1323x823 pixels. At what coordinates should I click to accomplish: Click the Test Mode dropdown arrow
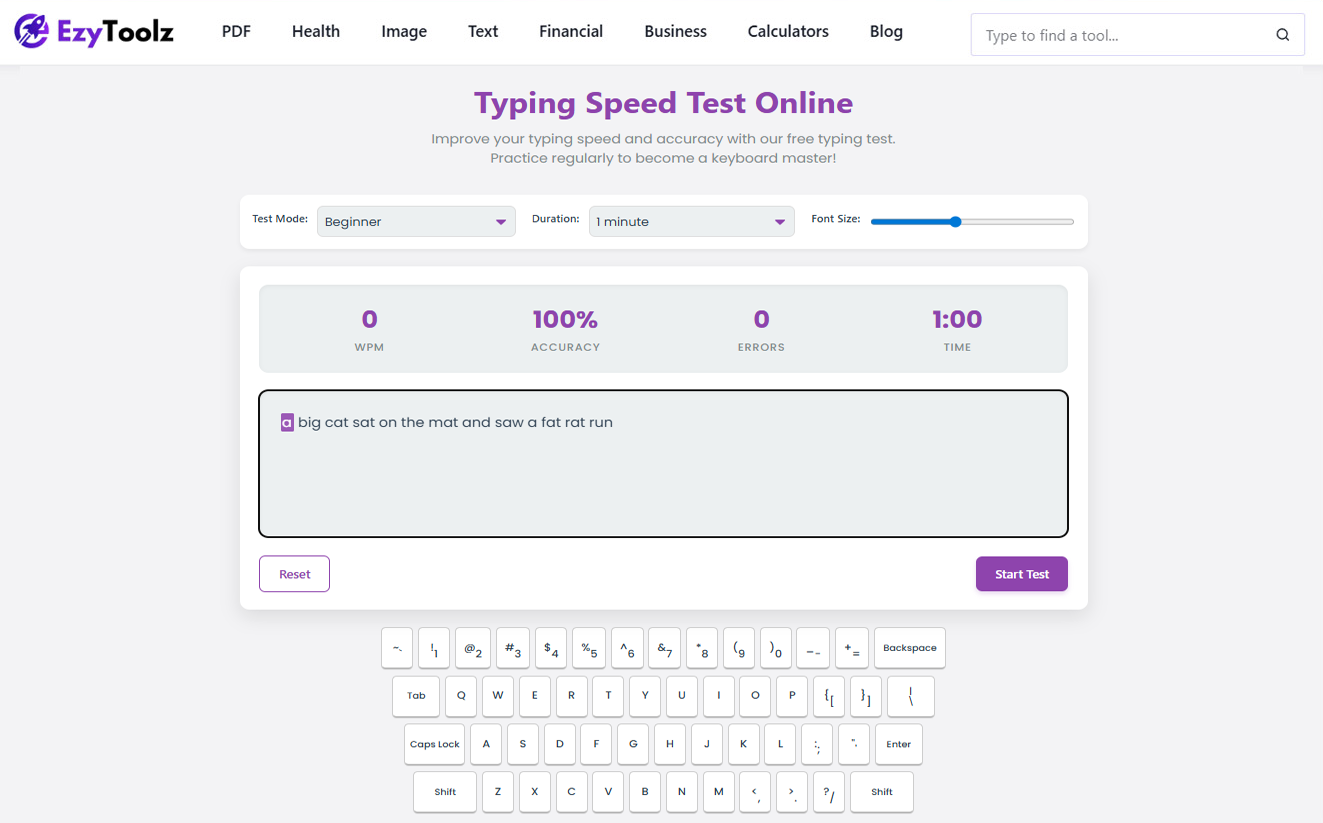pyautogui.click(x=501, y=221)
